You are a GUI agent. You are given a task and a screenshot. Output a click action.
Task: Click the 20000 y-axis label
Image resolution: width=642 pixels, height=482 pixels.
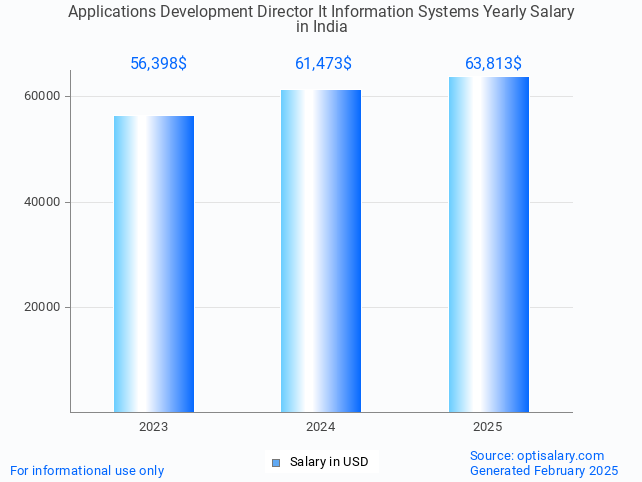[x=42, y=307]
